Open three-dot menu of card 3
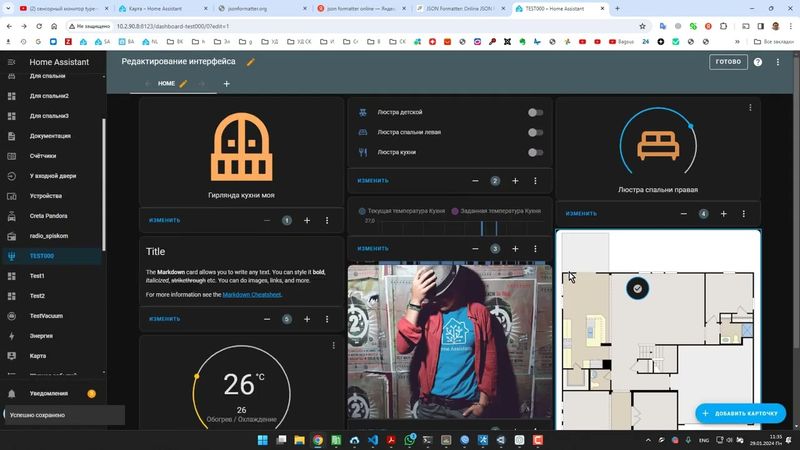The height and width of the screenshot is (450, 800). pyautogui.click(x=535, y=248)
